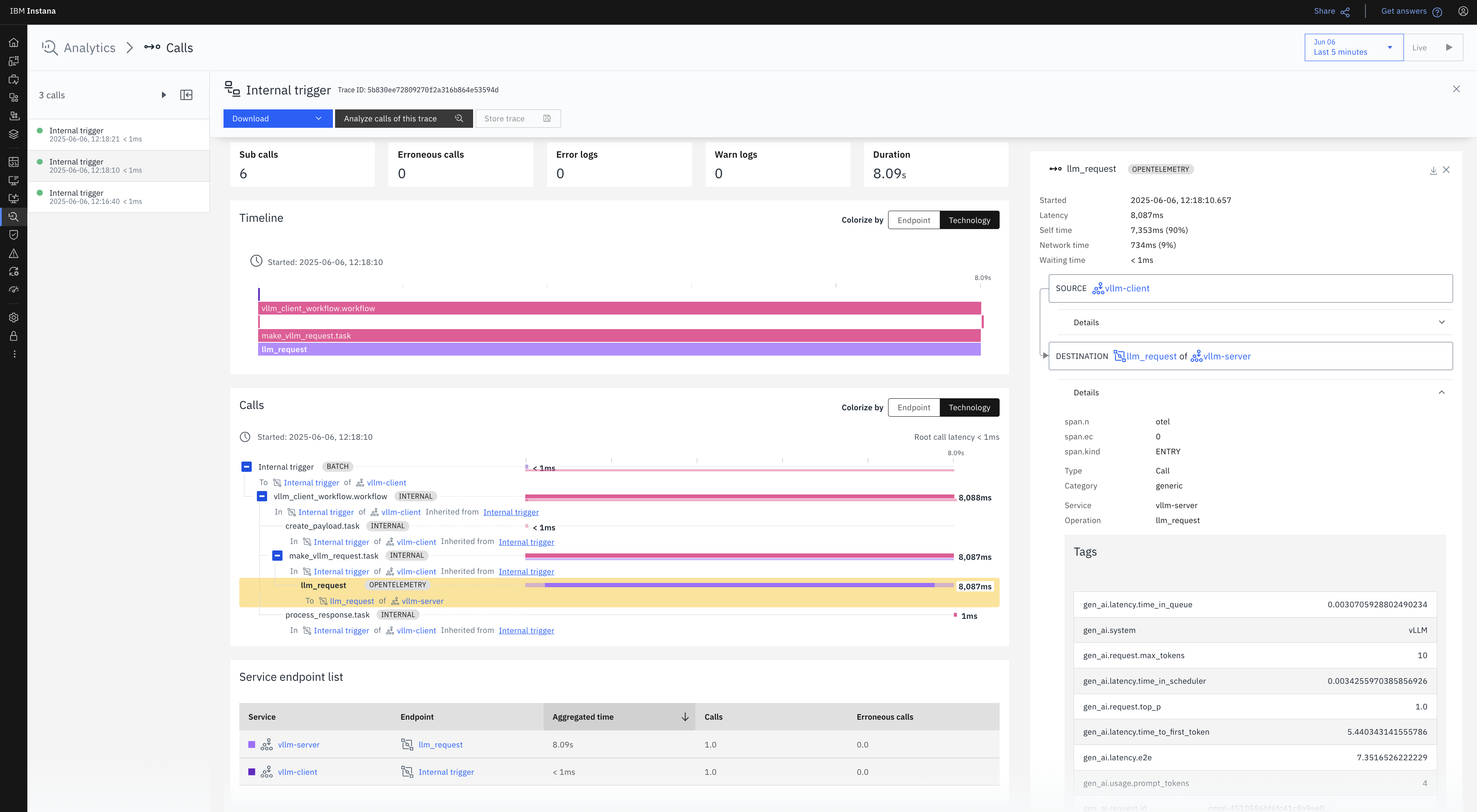Viewport: 1477px width, 812px height.
Task: Click the lock icon near sidebar bottom
Action: pos(14,336)
